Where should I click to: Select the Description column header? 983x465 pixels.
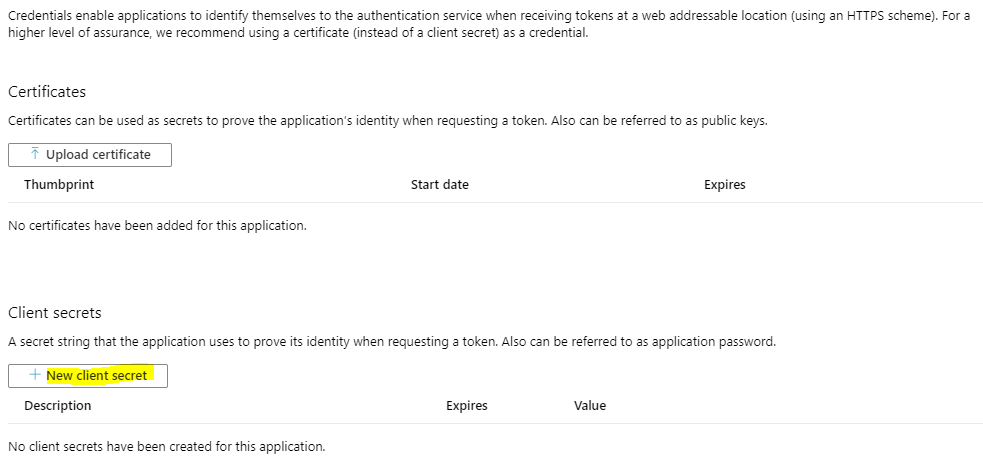(57, 406)
